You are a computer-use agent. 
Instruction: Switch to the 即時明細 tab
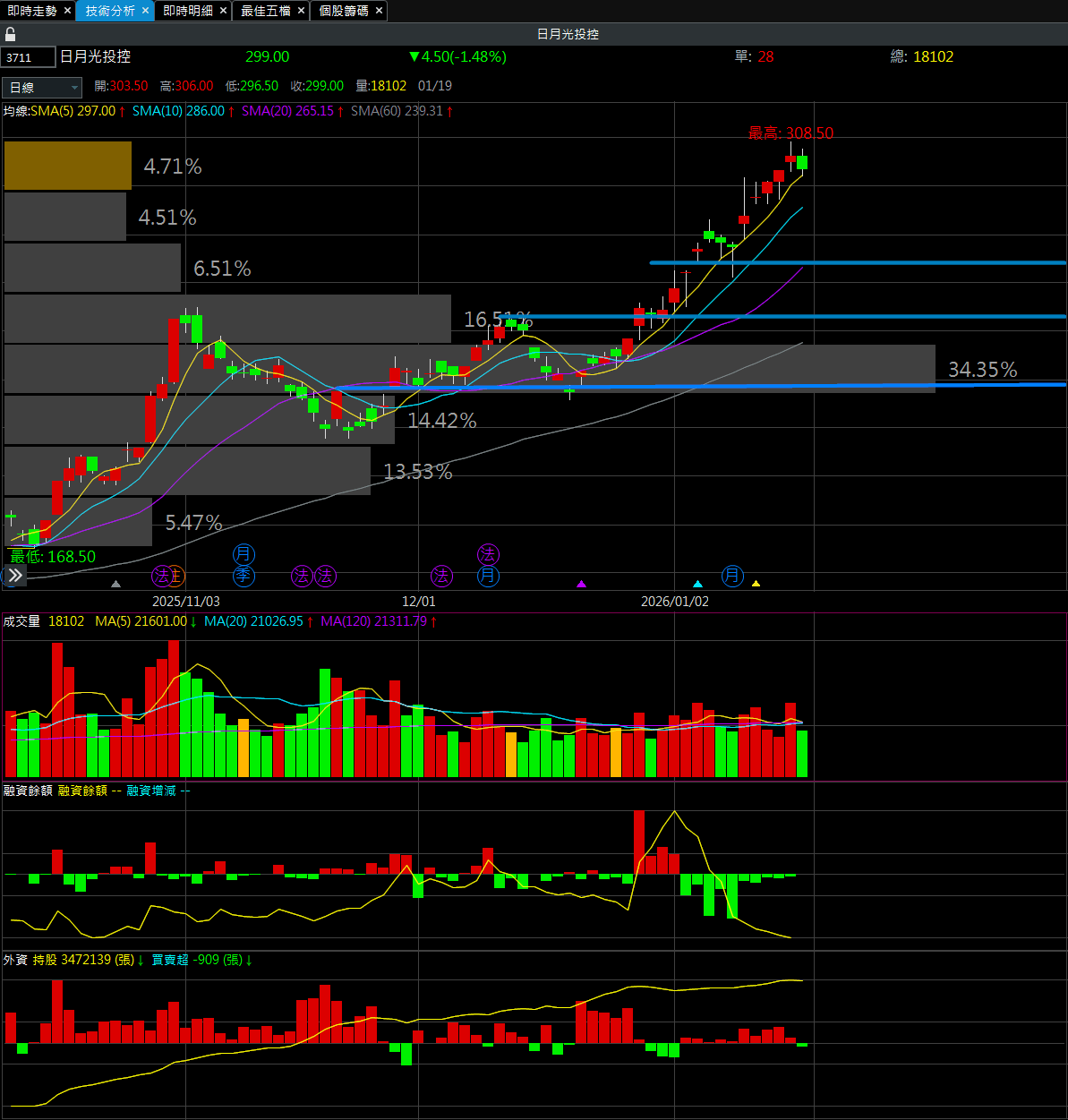tap(188, 11)
